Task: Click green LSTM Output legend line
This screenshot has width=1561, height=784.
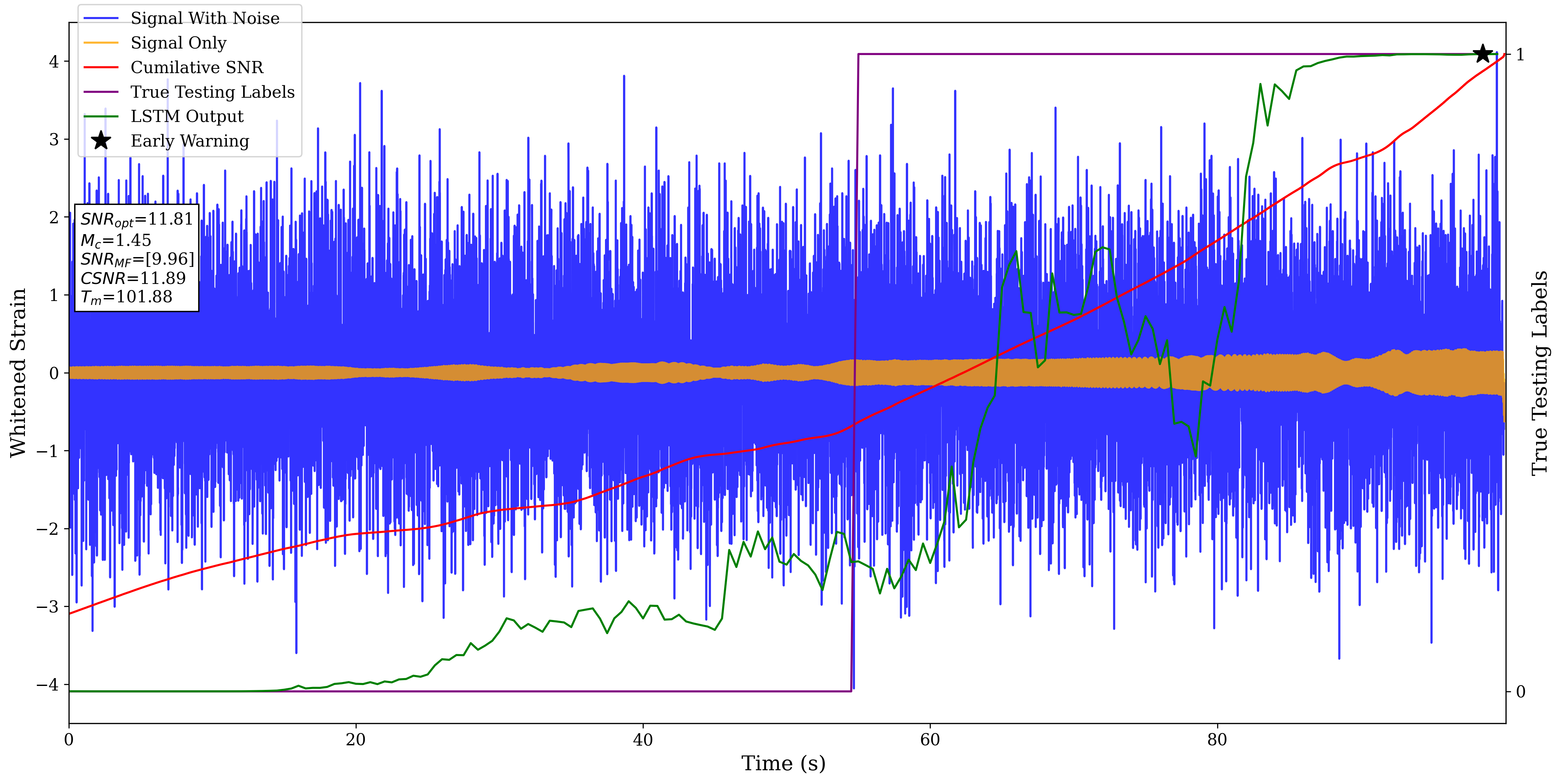Action: 101,116
